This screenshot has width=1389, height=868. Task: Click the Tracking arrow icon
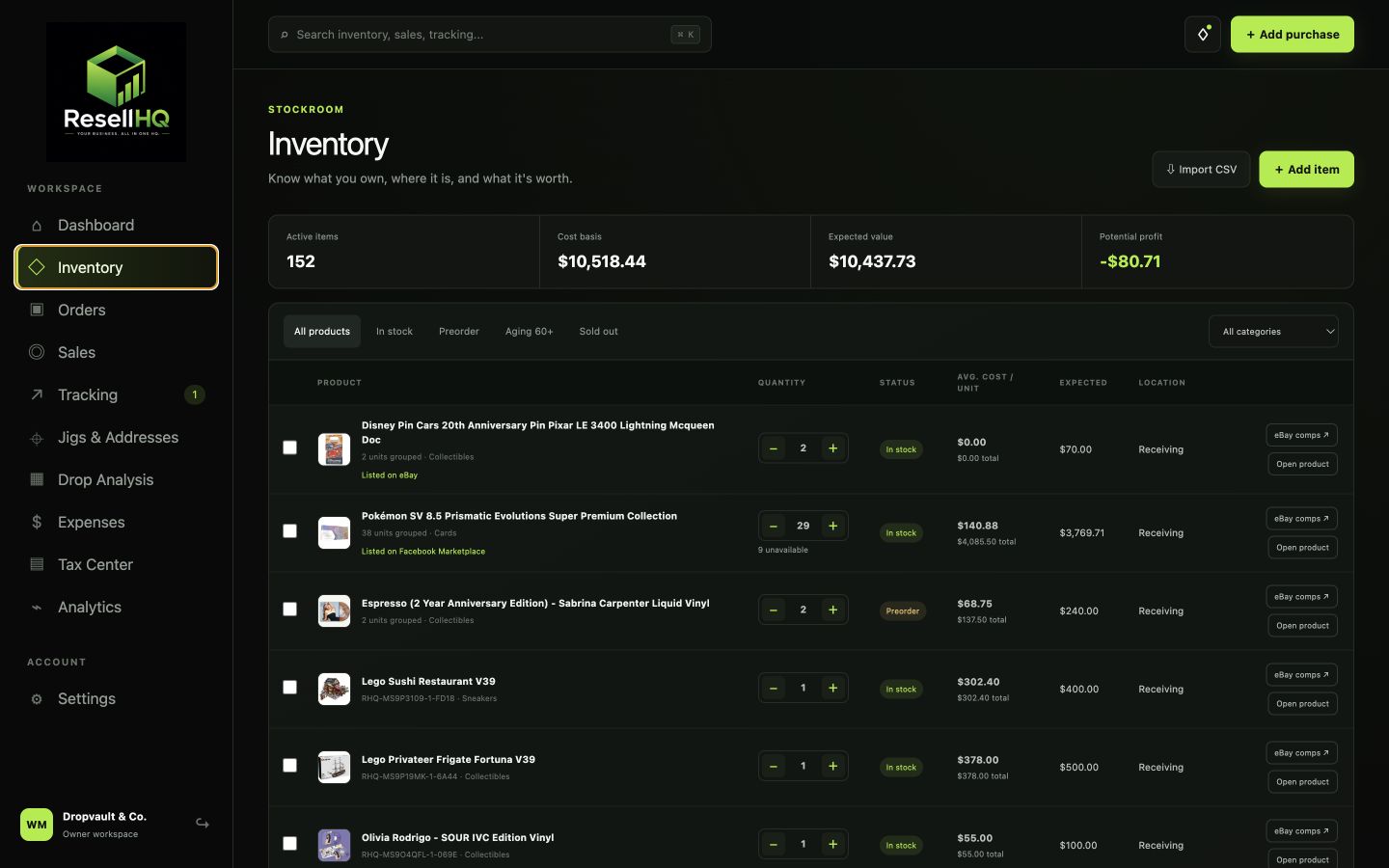(x=37, y=394)
